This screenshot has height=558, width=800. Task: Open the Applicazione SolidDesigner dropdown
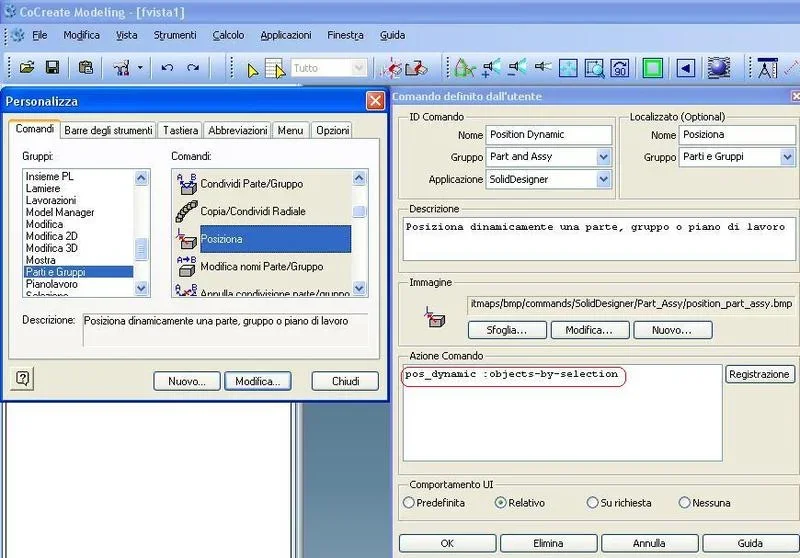(603, 179)
